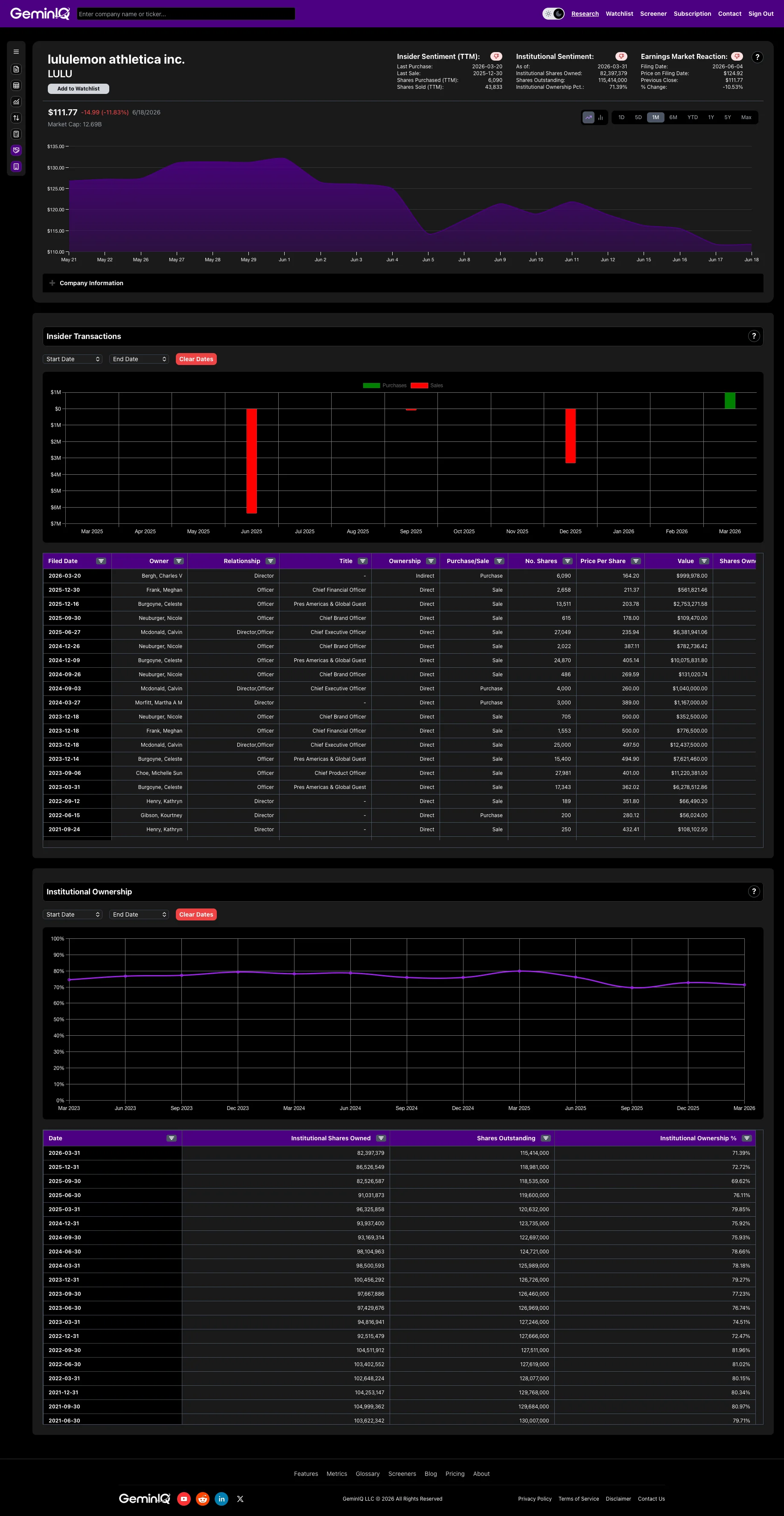
Task: Toggle the light/dark mode switch
Action: (553, 14)
